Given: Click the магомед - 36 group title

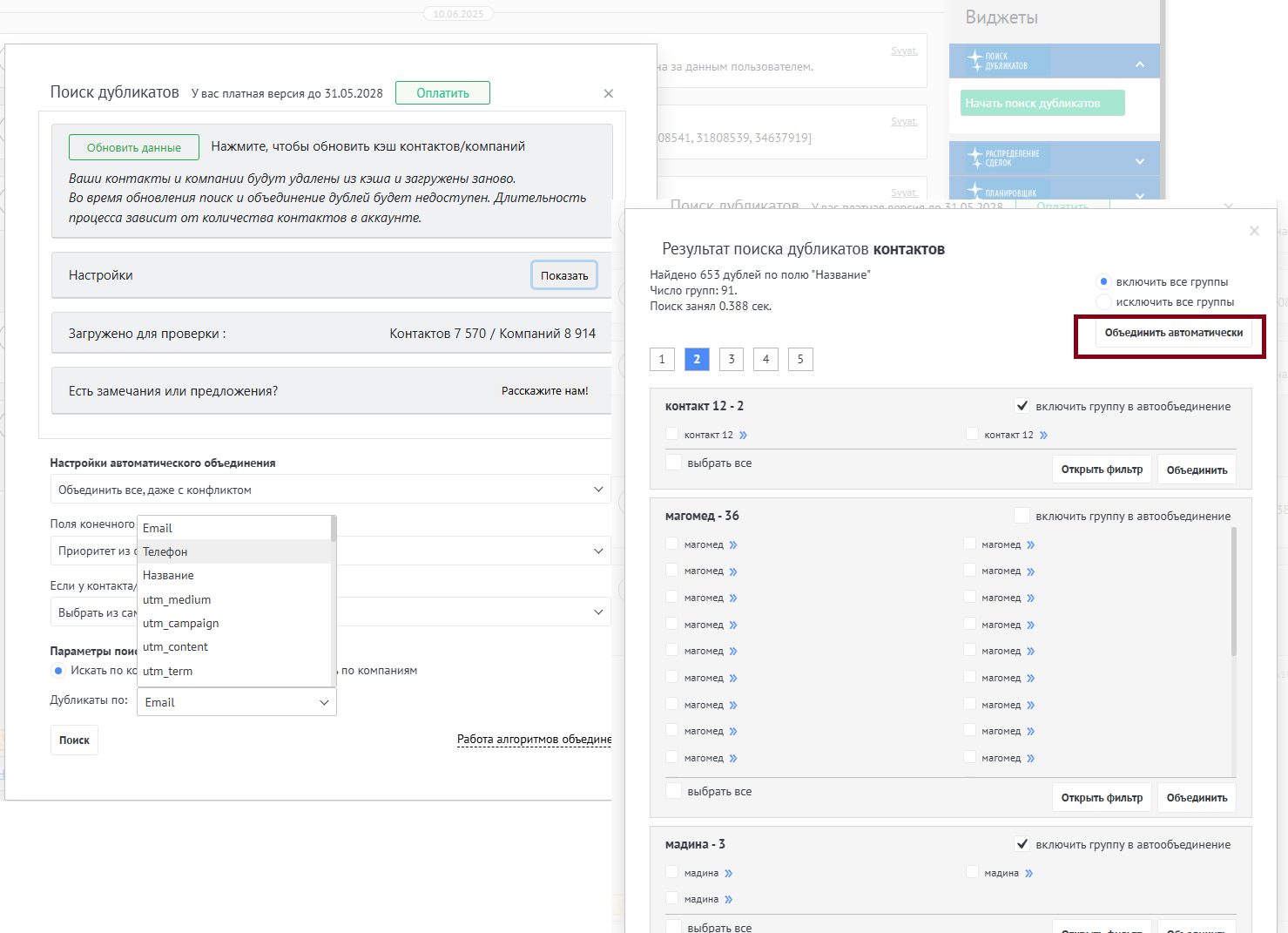Looking at the screenshot, I should point(702,516).
